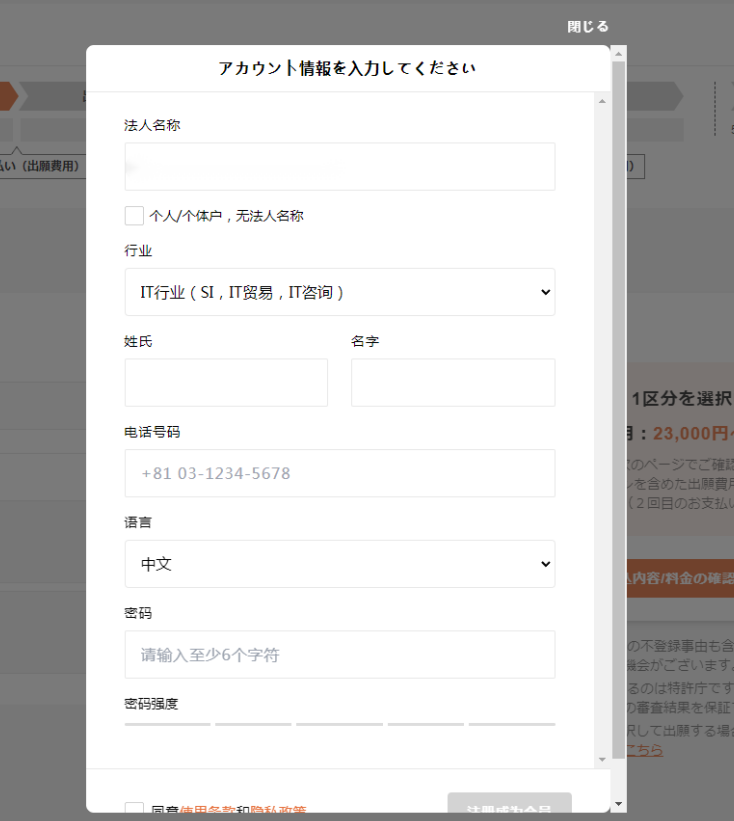The width and height of the screenshot is (734, 821).
Task: Click the こちら link in background page
Action: click(643, 749)
